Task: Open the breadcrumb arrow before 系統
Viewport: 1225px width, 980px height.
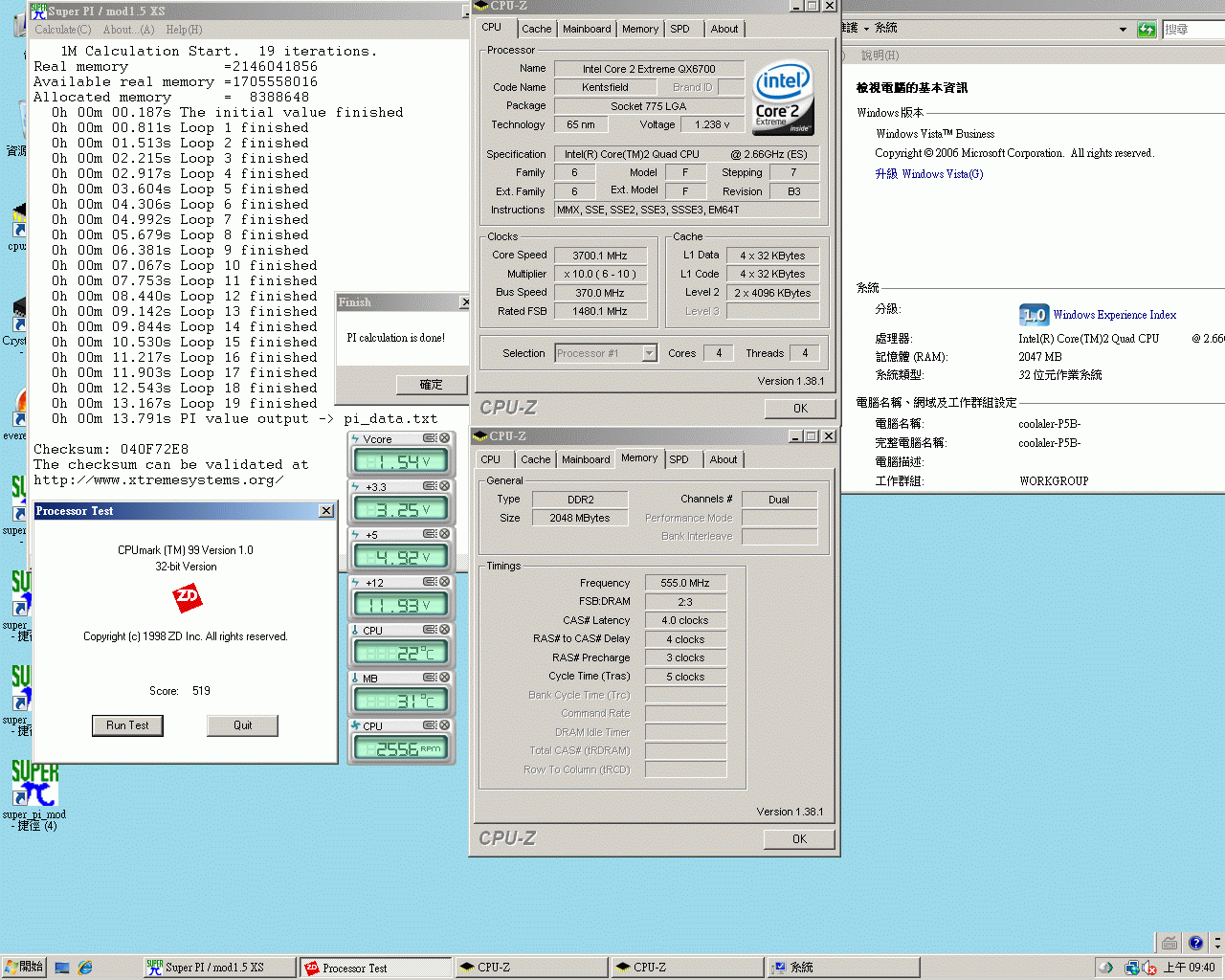Action: [866, 29]
